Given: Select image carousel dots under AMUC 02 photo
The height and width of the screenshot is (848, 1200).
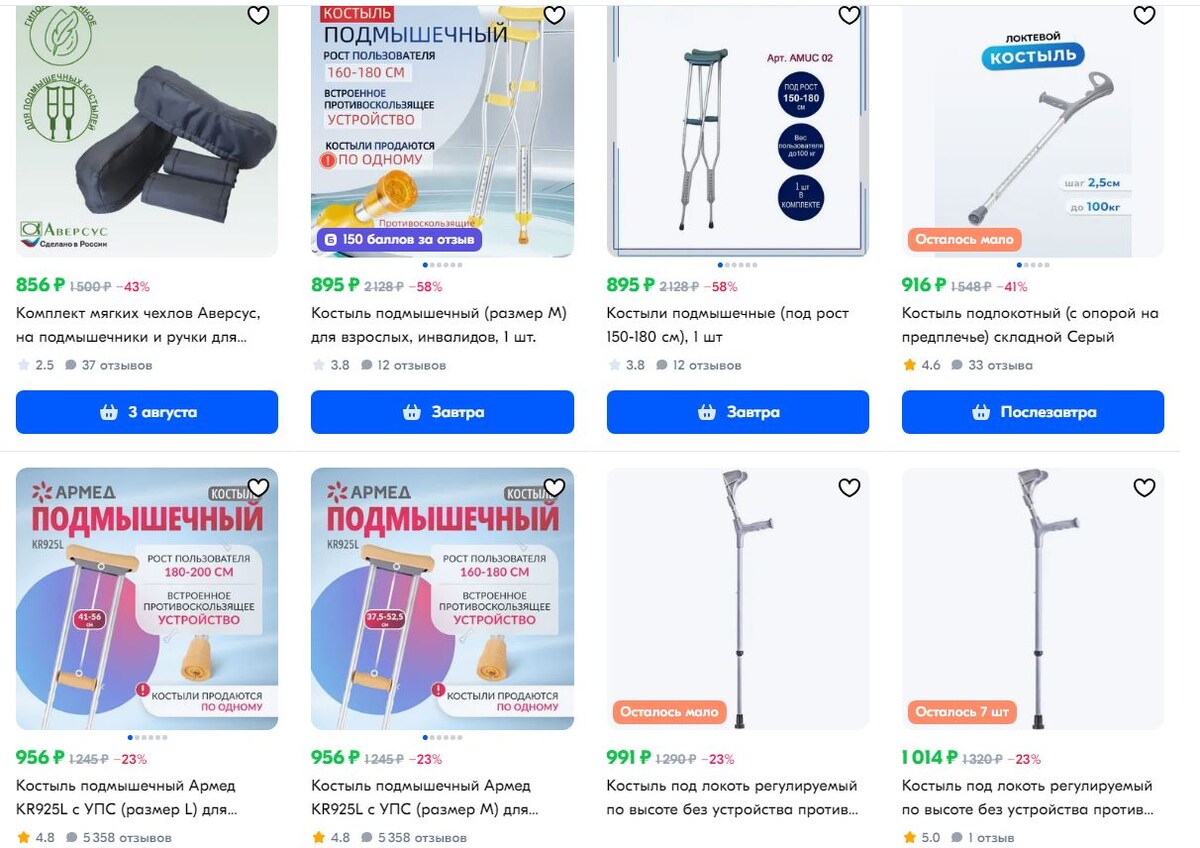Looking at the screenshot, I should click(x=738, y=265).
